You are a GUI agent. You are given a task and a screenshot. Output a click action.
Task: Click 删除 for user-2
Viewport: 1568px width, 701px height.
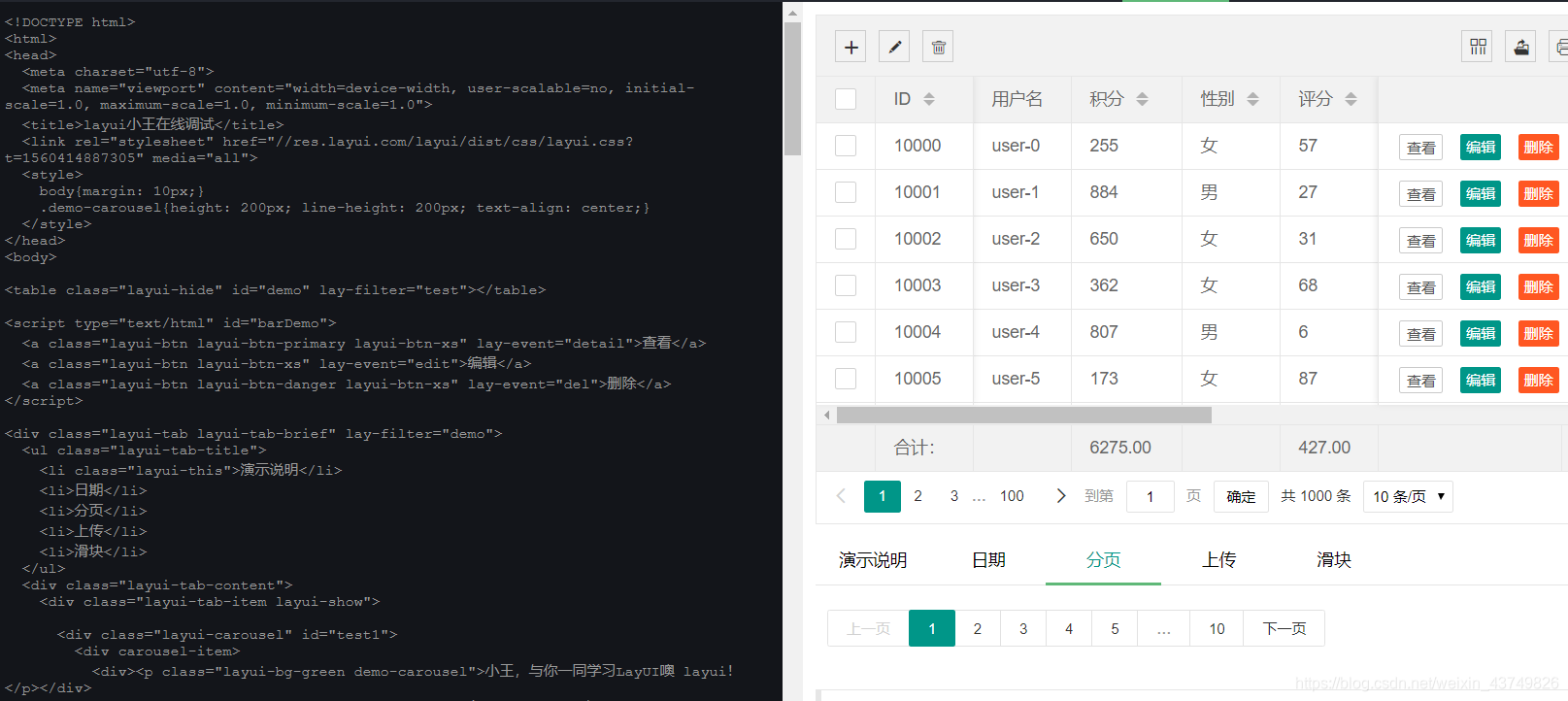pos(1539,241)
